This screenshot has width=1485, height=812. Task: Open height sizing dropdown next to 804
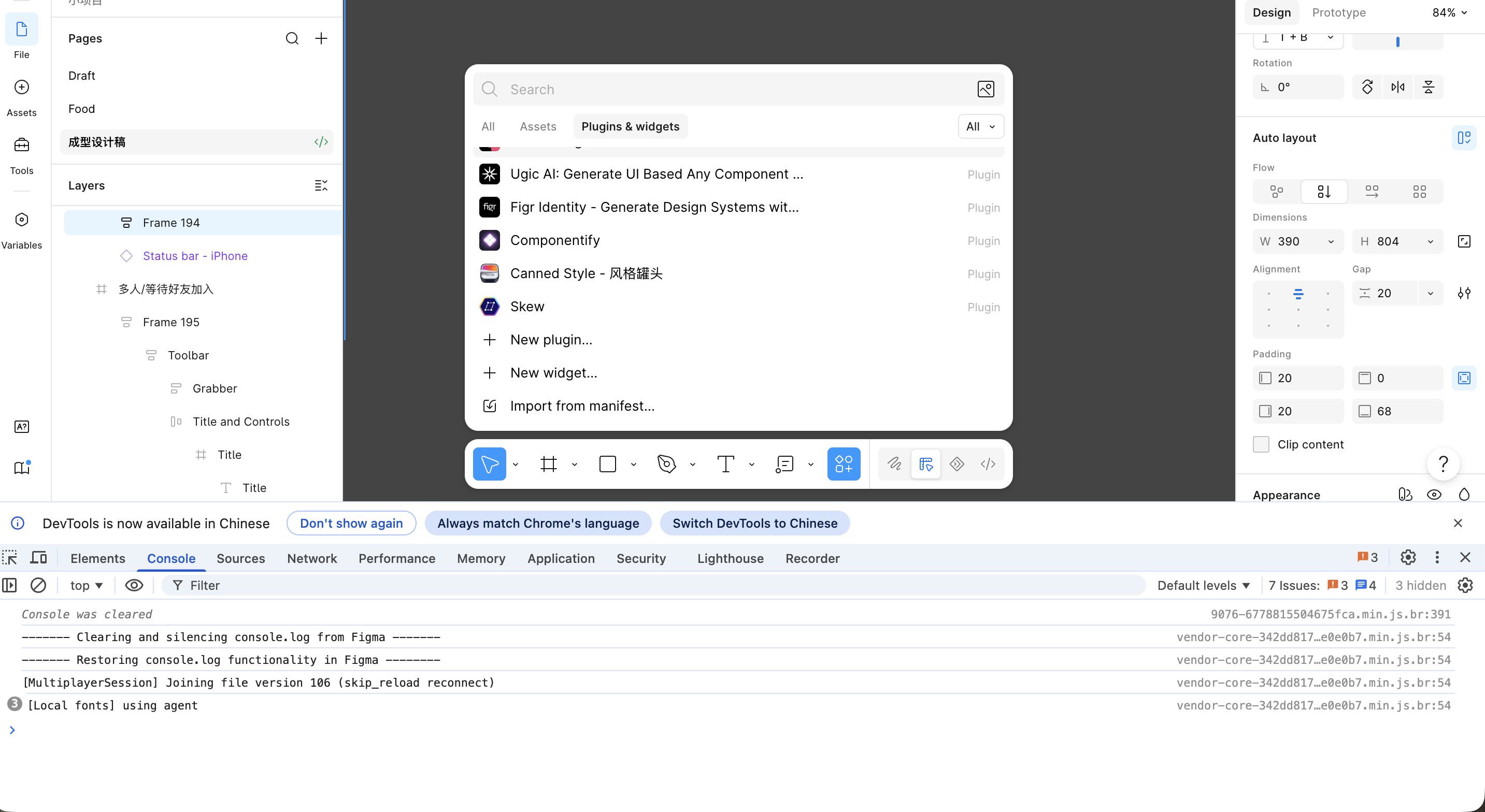coord(1431,241)
